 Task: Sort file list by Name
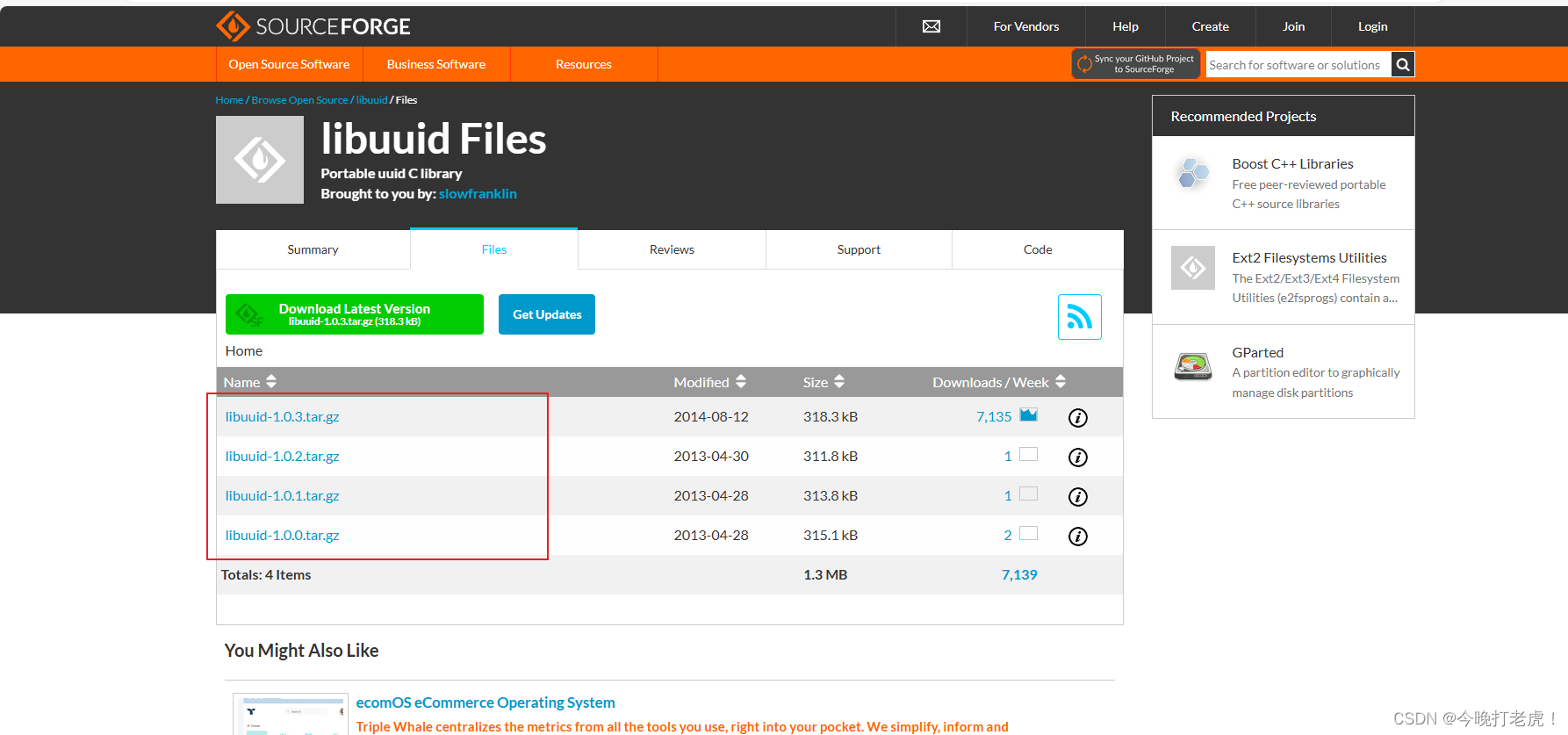click(x=250, y=382)
